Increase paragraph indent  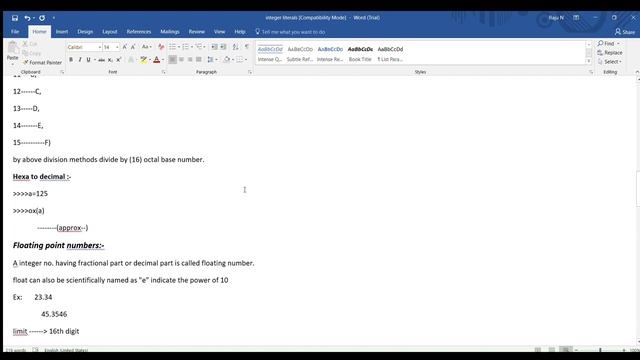(x=223, y=47)
